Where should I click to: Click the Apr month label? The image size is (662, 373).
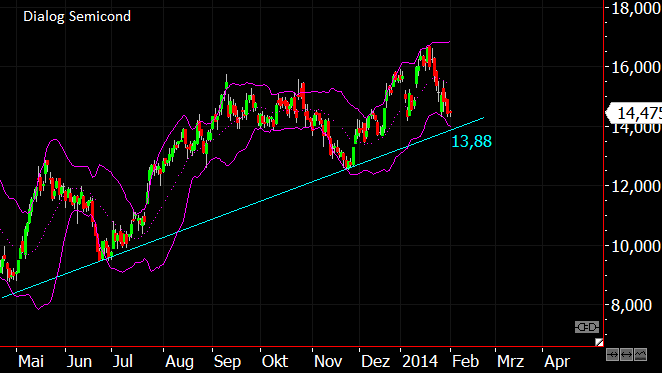(x=557, y=362)
